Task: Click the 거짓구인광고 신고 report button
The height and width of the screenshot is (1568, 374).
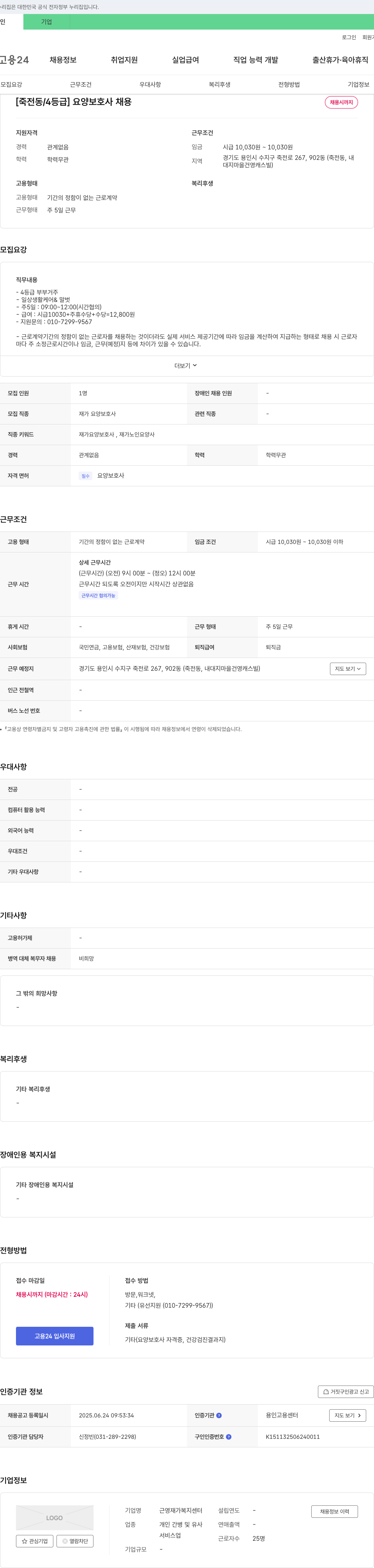Action: [346, 1391]
